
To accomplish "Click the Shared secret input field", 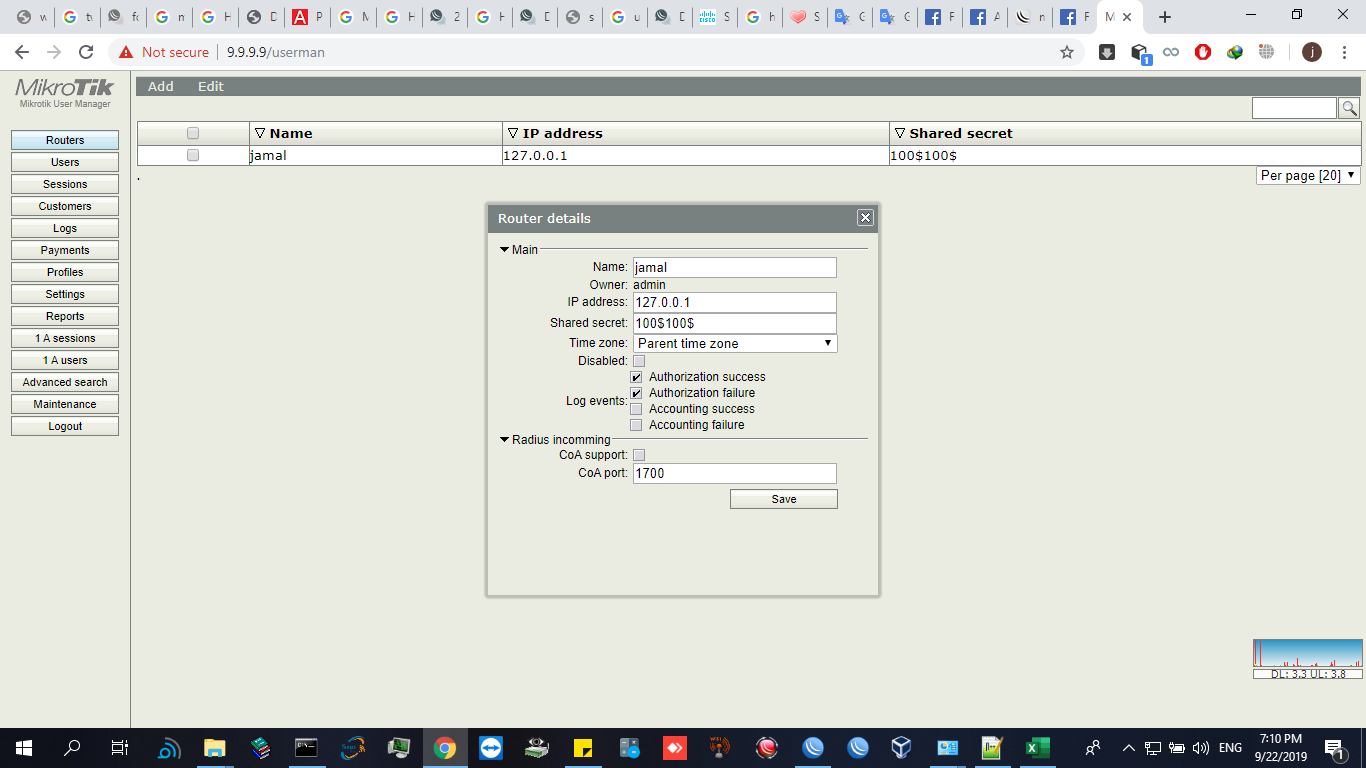I will (x=735, y=323).
